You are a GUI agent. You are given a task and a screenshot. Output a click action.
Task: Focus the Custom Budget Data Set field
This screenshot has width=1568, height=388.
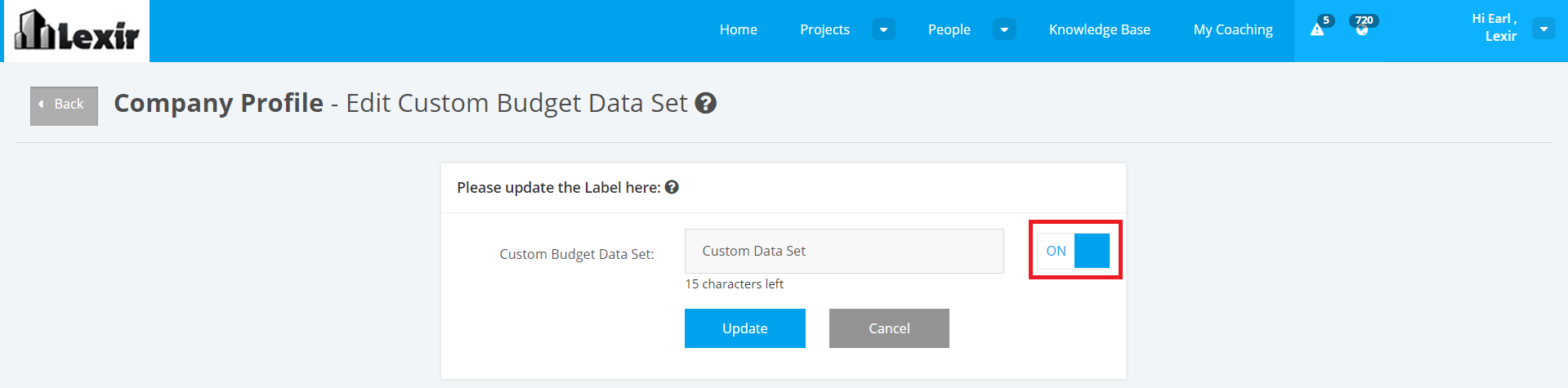(x=843, y=251)
